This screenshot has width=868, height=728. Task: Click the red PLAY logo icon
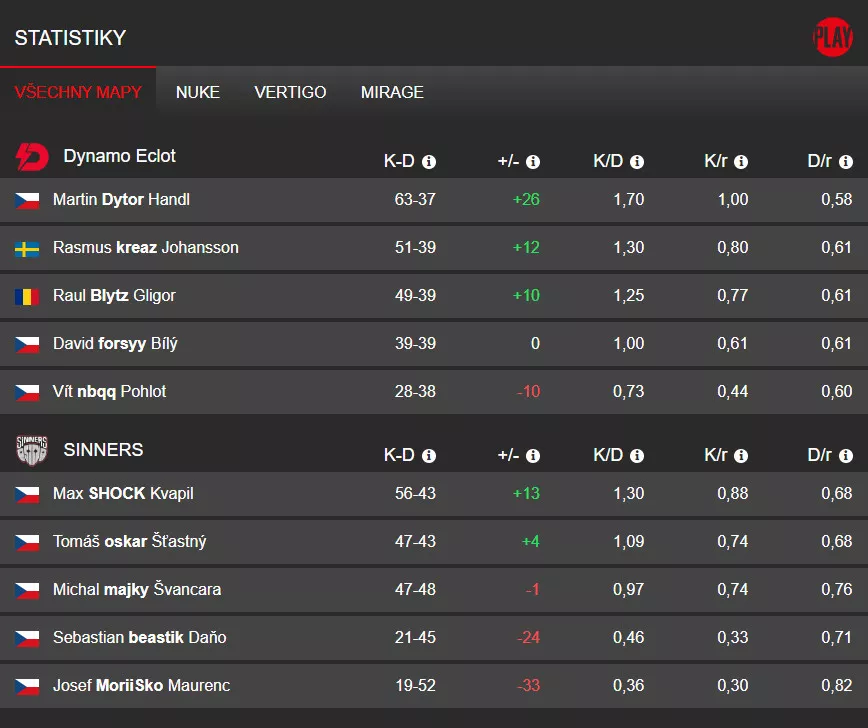832,38
